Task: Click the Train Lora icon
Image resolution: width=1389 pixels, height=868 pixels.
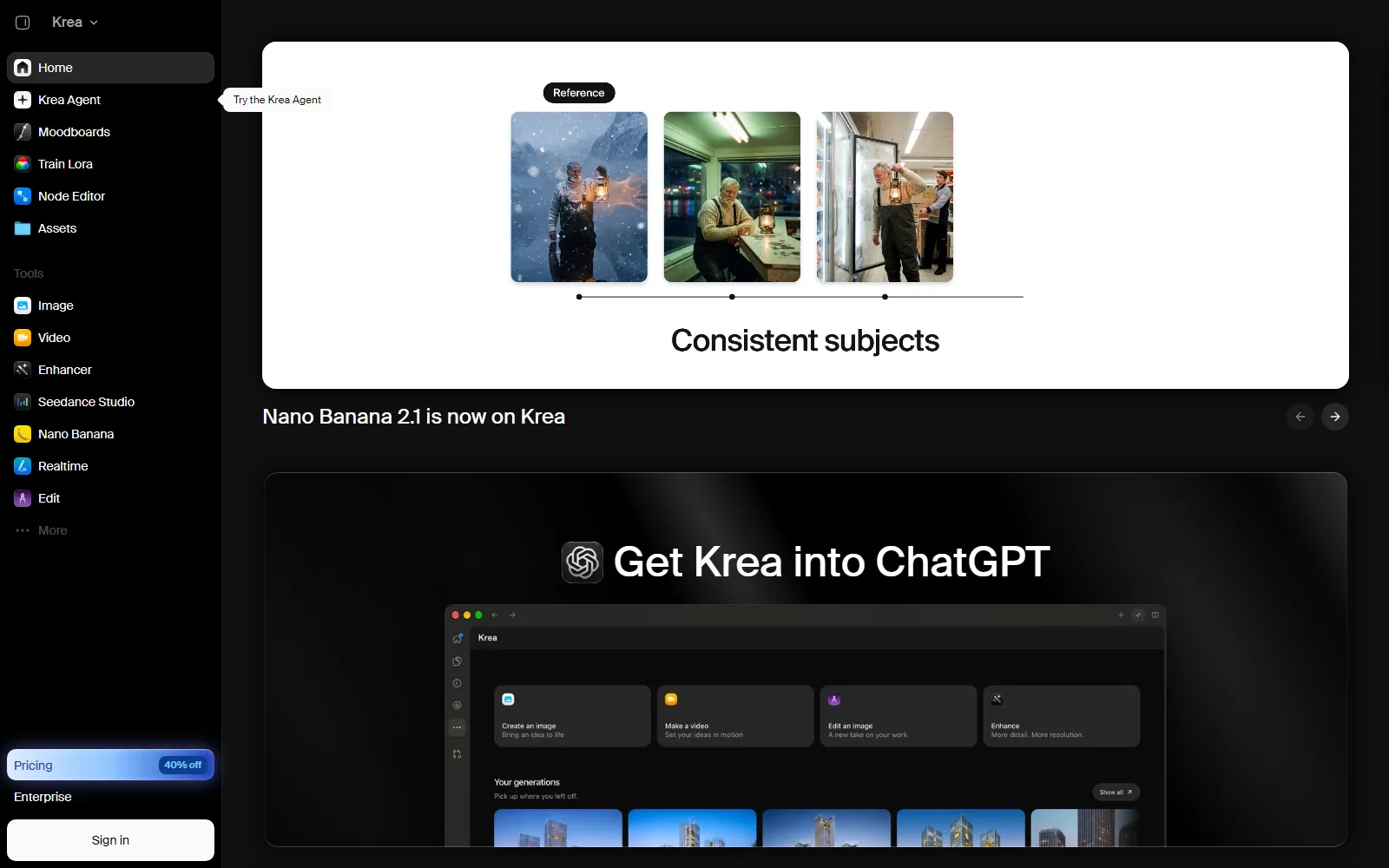Action: [x=23, y=164]
